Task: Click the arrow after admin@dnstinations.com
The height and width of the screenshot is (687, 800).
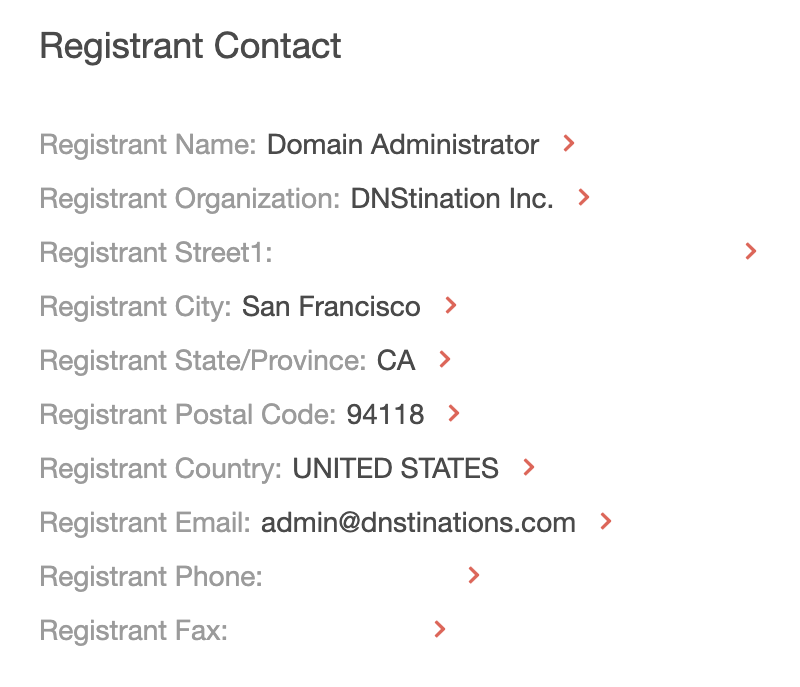Action: point(605,522)
